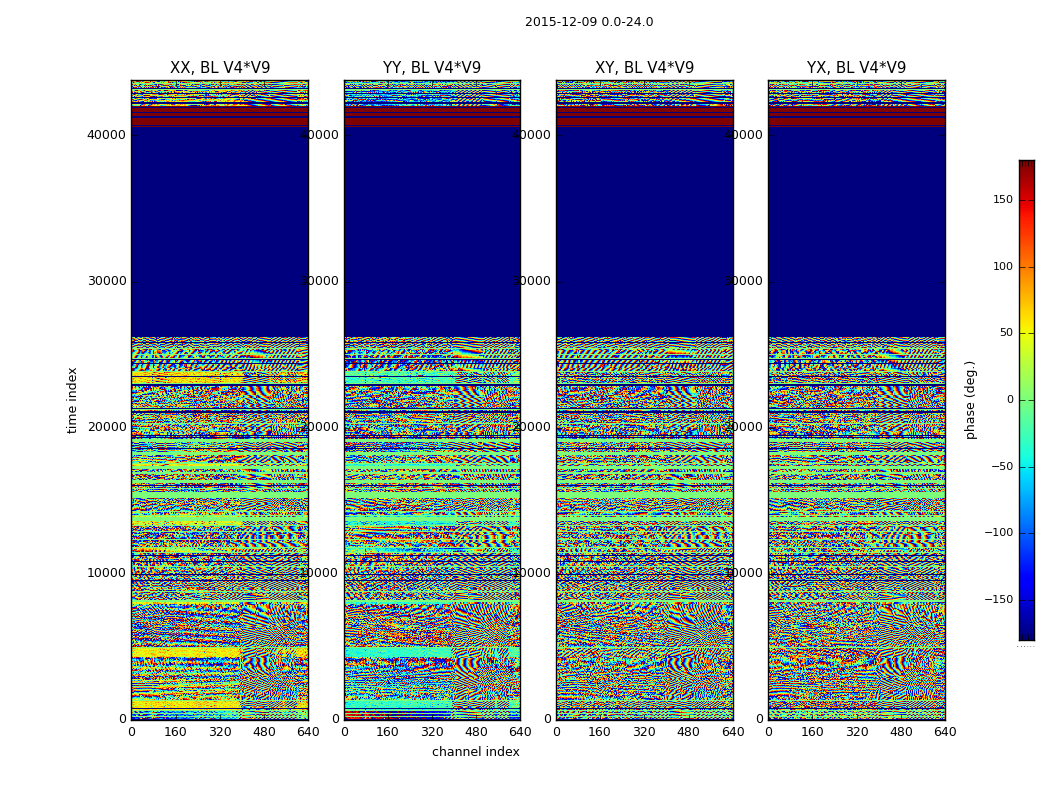Click the dark blue flagged region in the YY plot

(x=432, y=232)
